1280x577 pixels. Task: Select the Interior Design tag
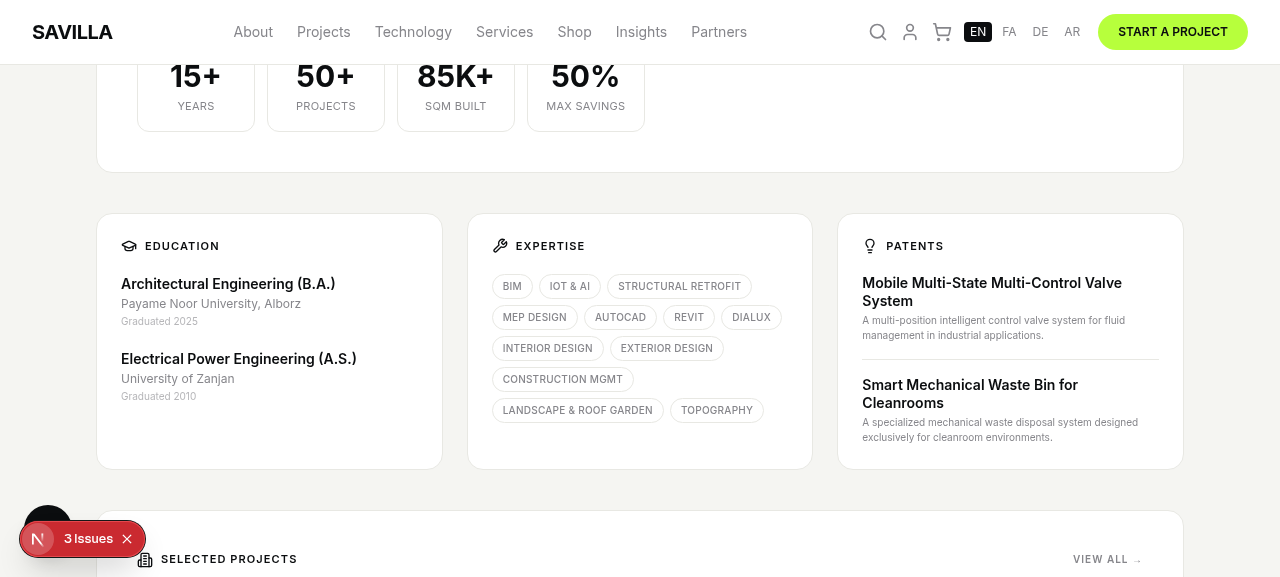pyautogui.click(x=548, y=349)
